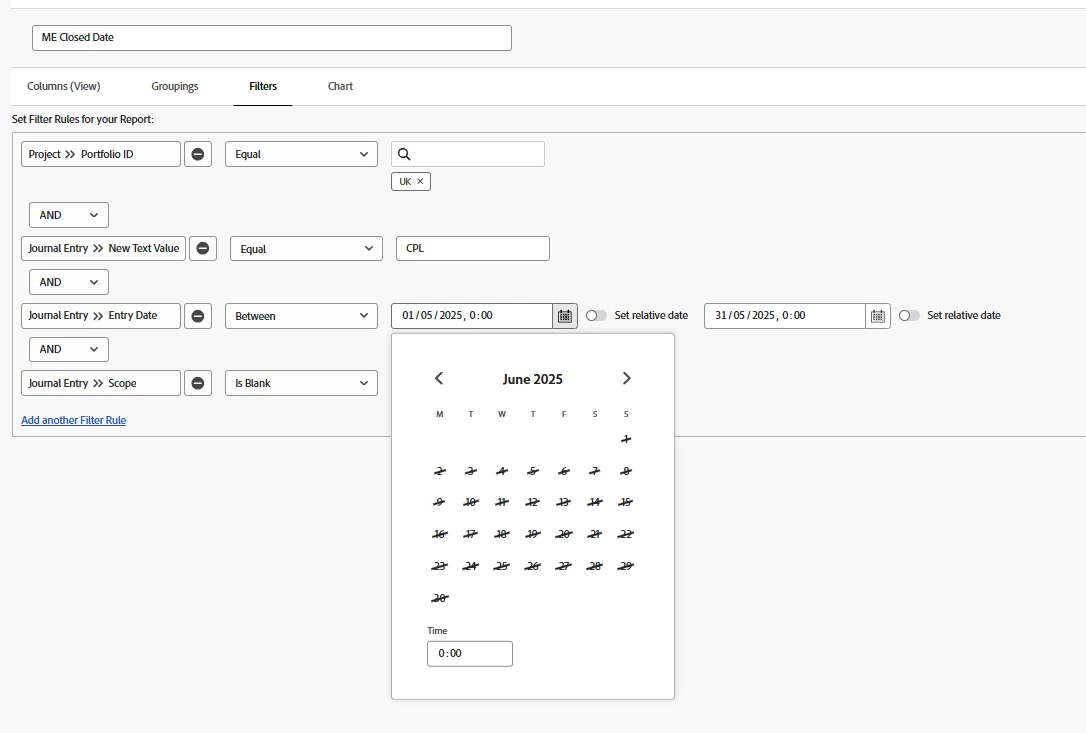Go to next month in calendar
Screen dimensions: 1086x733
tap(626, 378)
